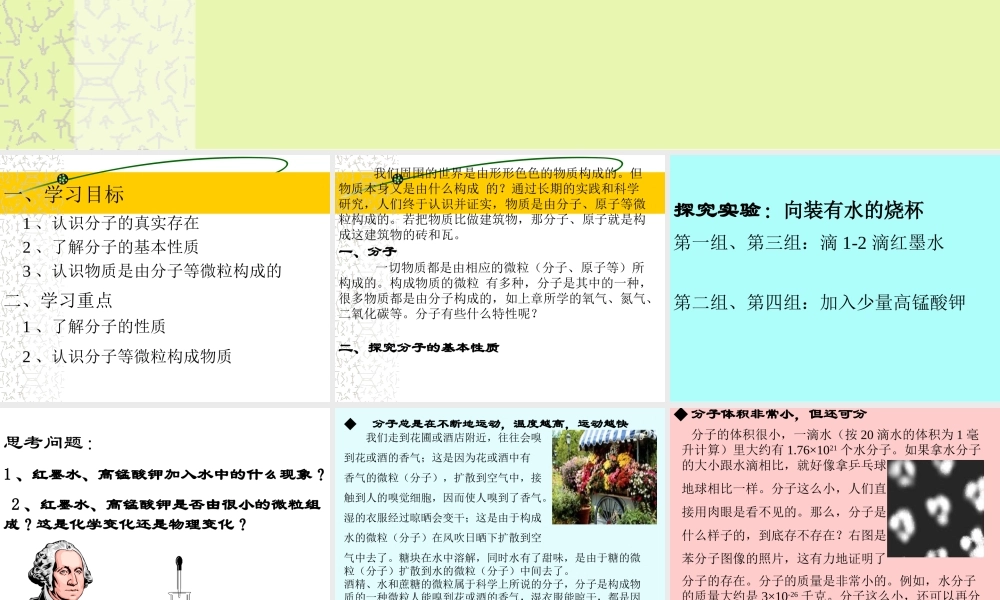Click the portrait illustration of white-haired man
This screenshot has height=600, width=1000.
60,571
